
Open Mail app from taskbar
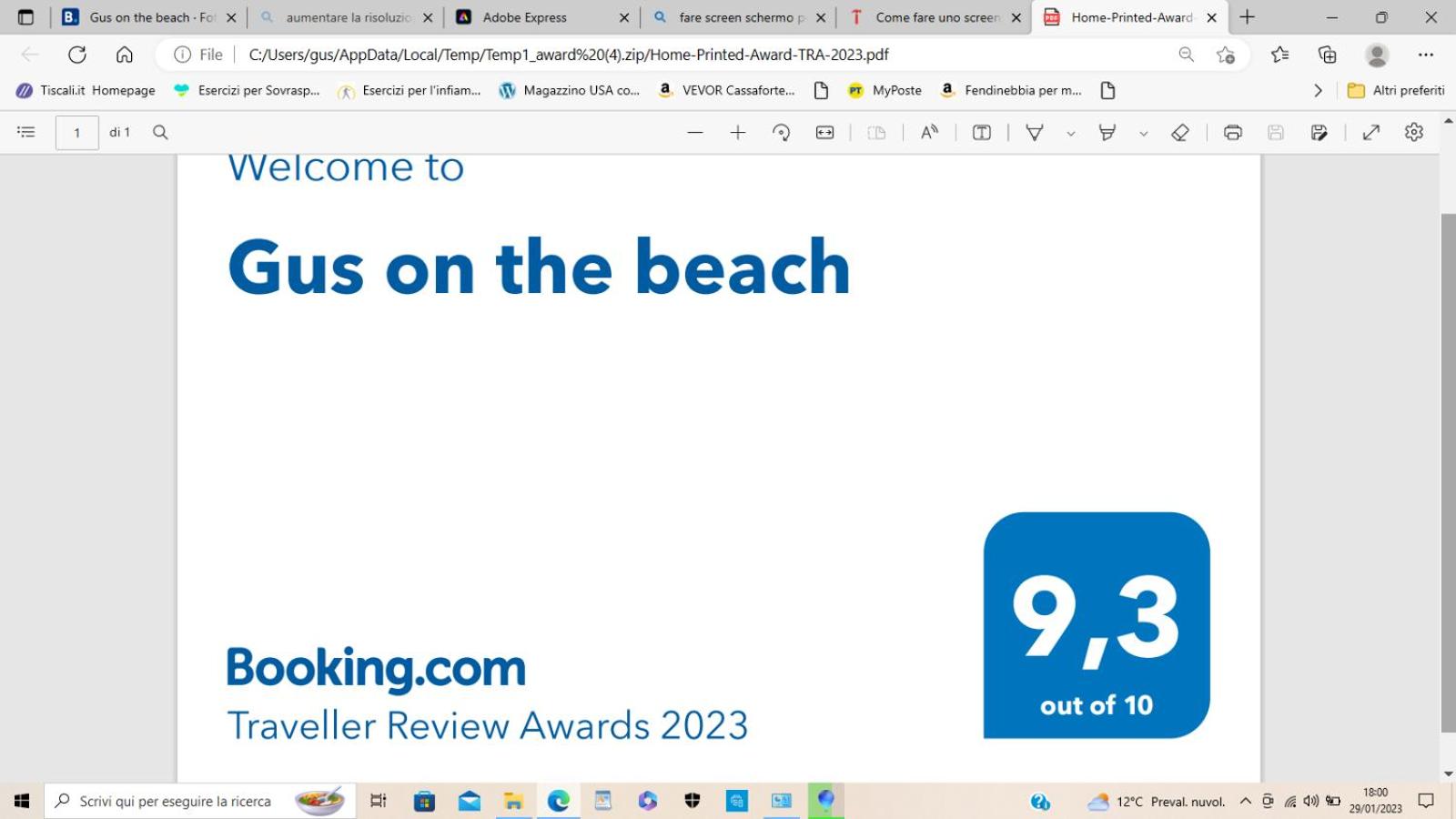coord(470,801)
